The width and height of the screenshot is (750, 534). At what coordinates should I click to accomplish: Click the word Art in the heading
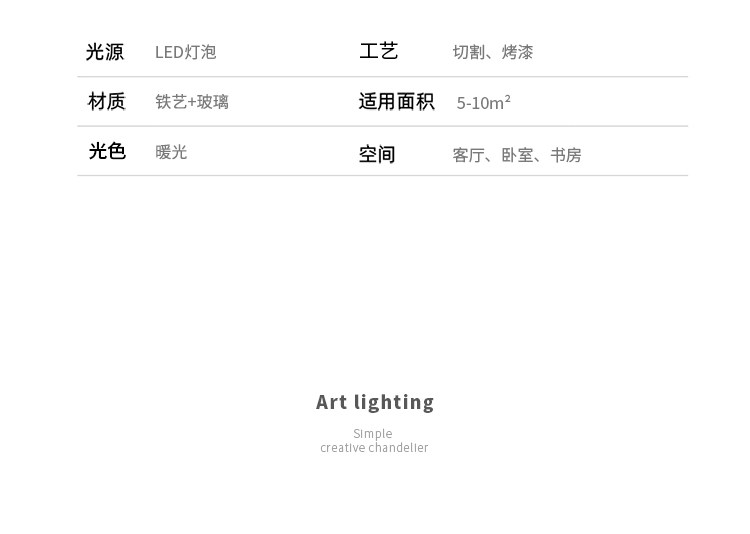[x=331, y=402]
